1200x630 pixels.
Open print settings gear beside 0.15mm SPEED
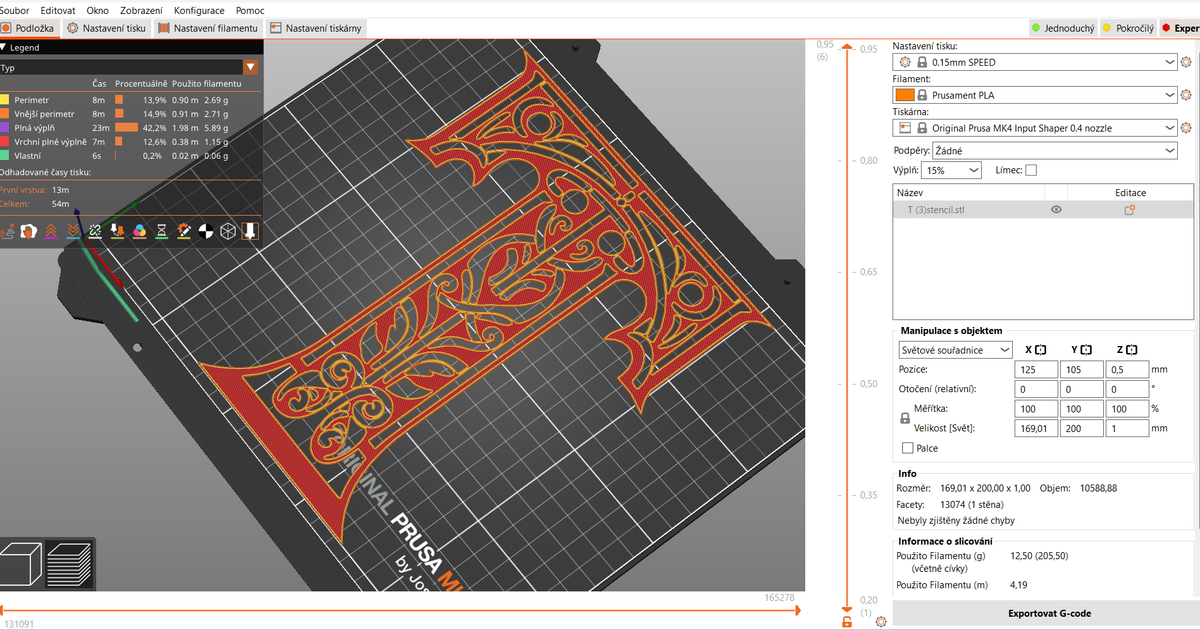(1186, 62)
